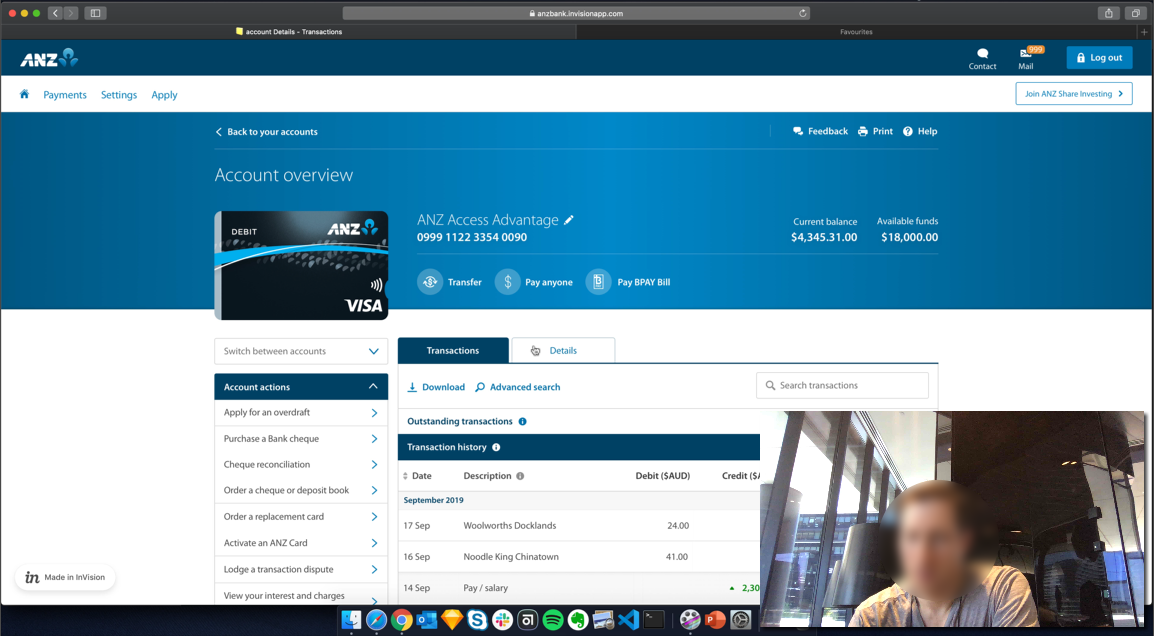
Task: Toggle Safari sidebar button
Action: (x=95, y=13)
